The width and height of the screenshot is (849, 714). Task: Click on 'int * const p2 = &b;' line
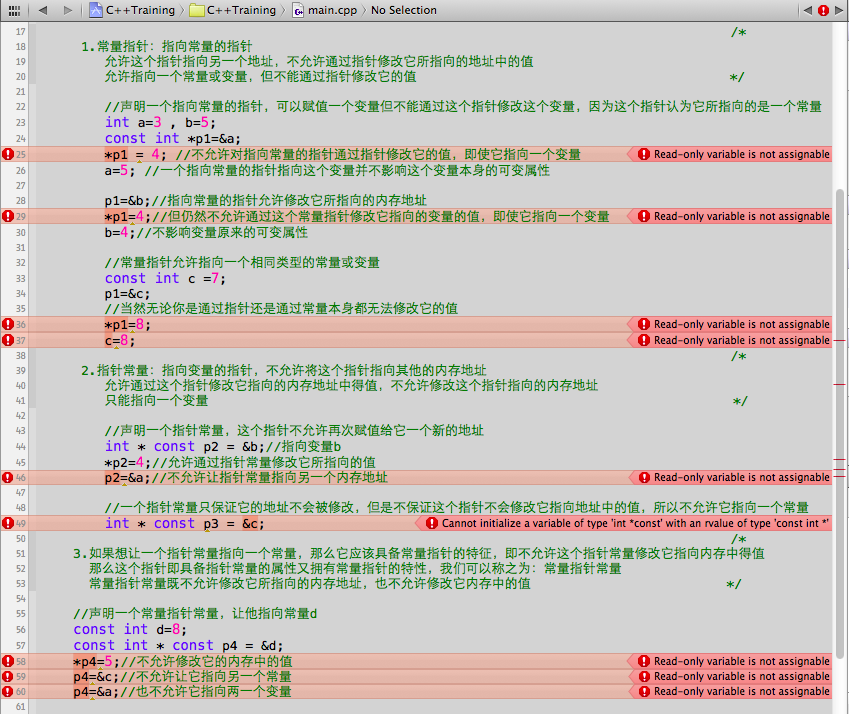pyautogui.click(x=185, y=447)
